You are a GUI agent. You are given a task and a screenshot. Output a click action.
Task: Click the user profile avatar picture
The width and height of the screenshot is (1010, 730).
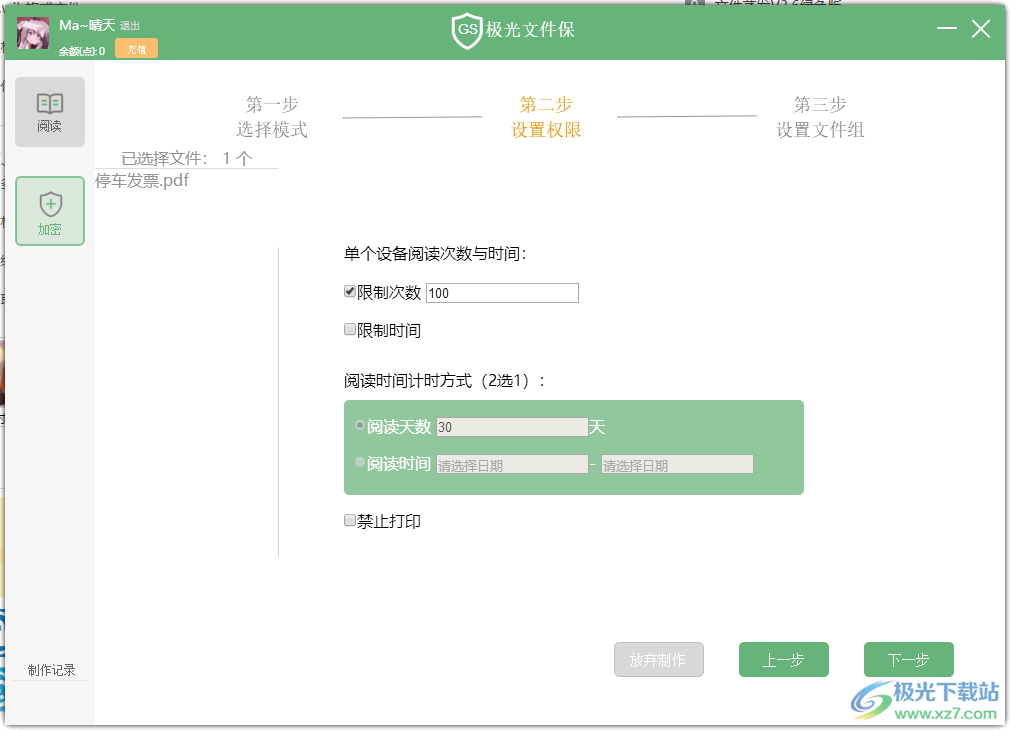point(33,33)
